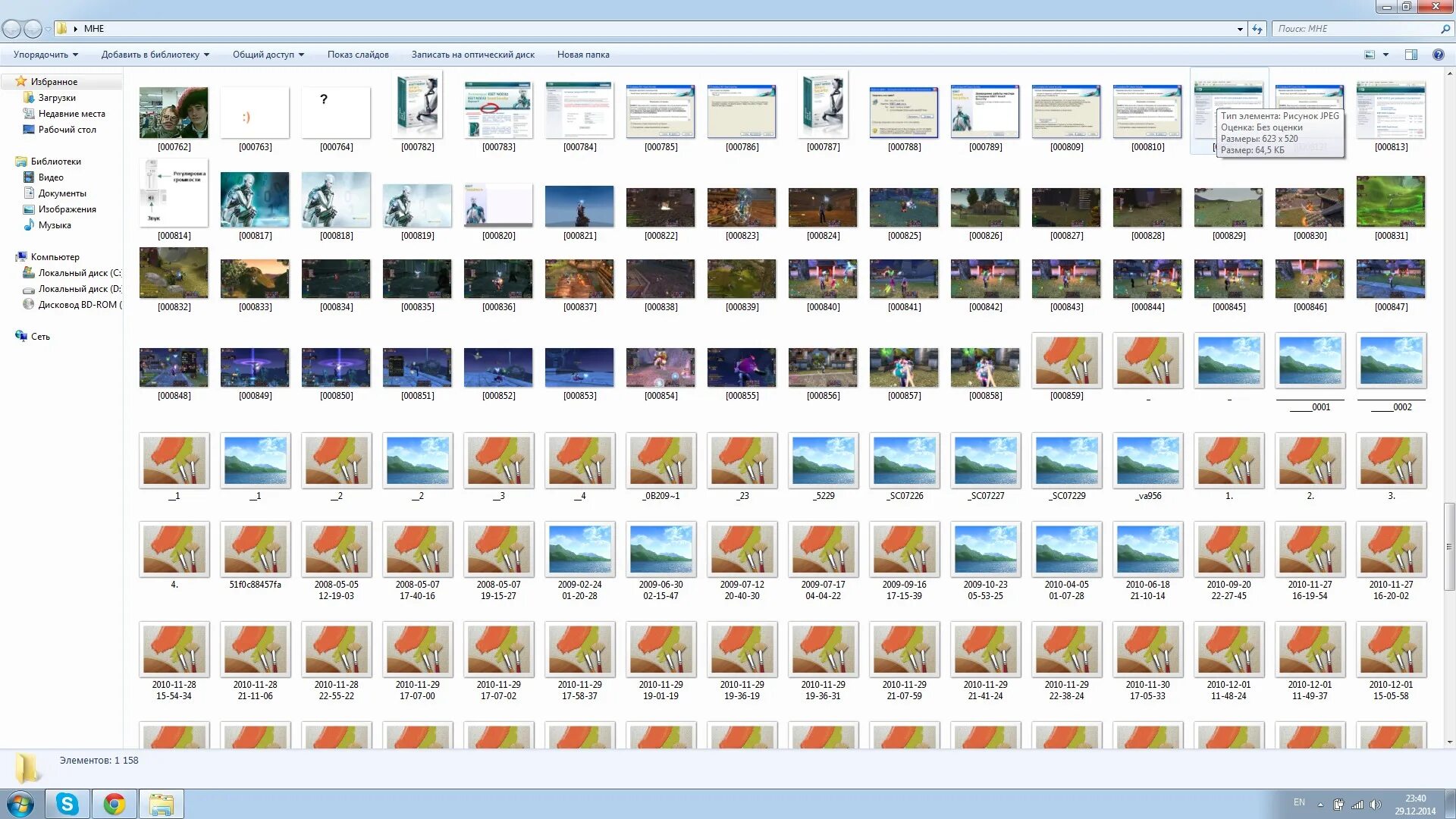The image size is (1456, 819).
Task: Open the Help question mark icon
Action: click(1438, 55)
